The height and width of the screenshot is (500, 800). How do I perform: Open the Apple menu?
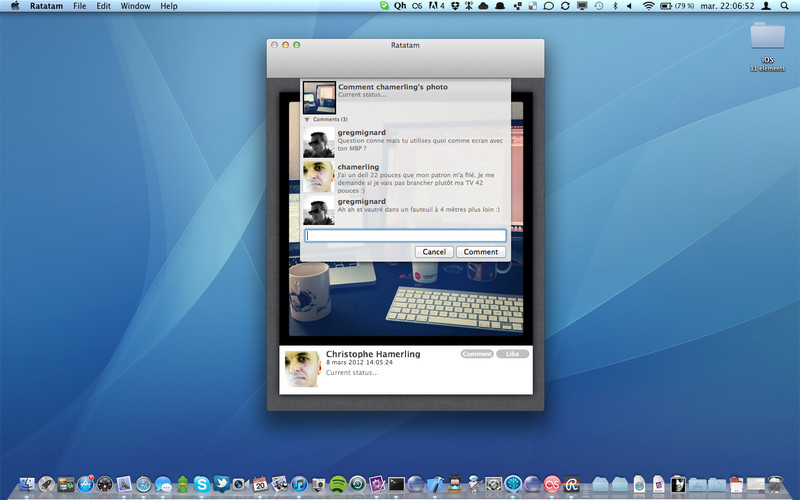coord(15,6)
